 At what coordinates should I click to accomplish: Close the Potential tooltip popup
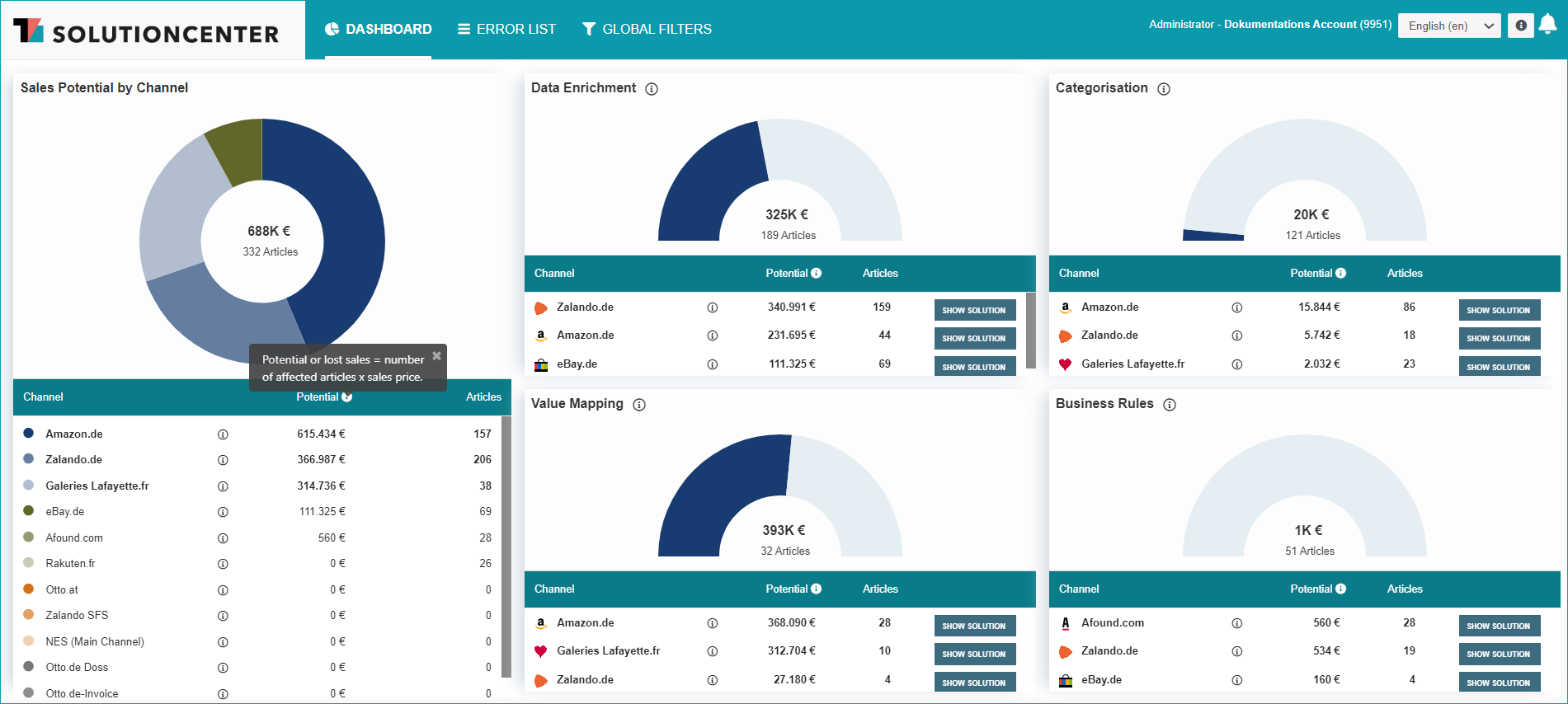click(437, 355)
